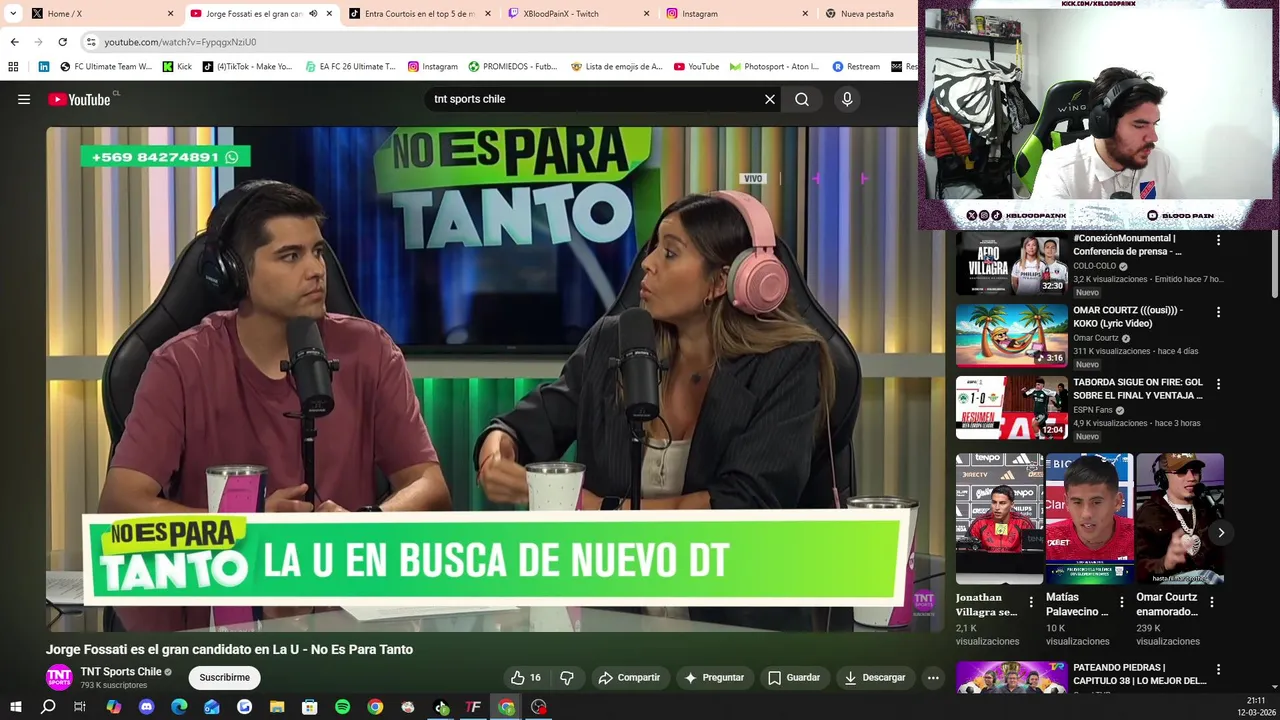This screenshot has height=720, width=1280.
Task: Open the Restream bookmark
Action: [x=856, y=67]
